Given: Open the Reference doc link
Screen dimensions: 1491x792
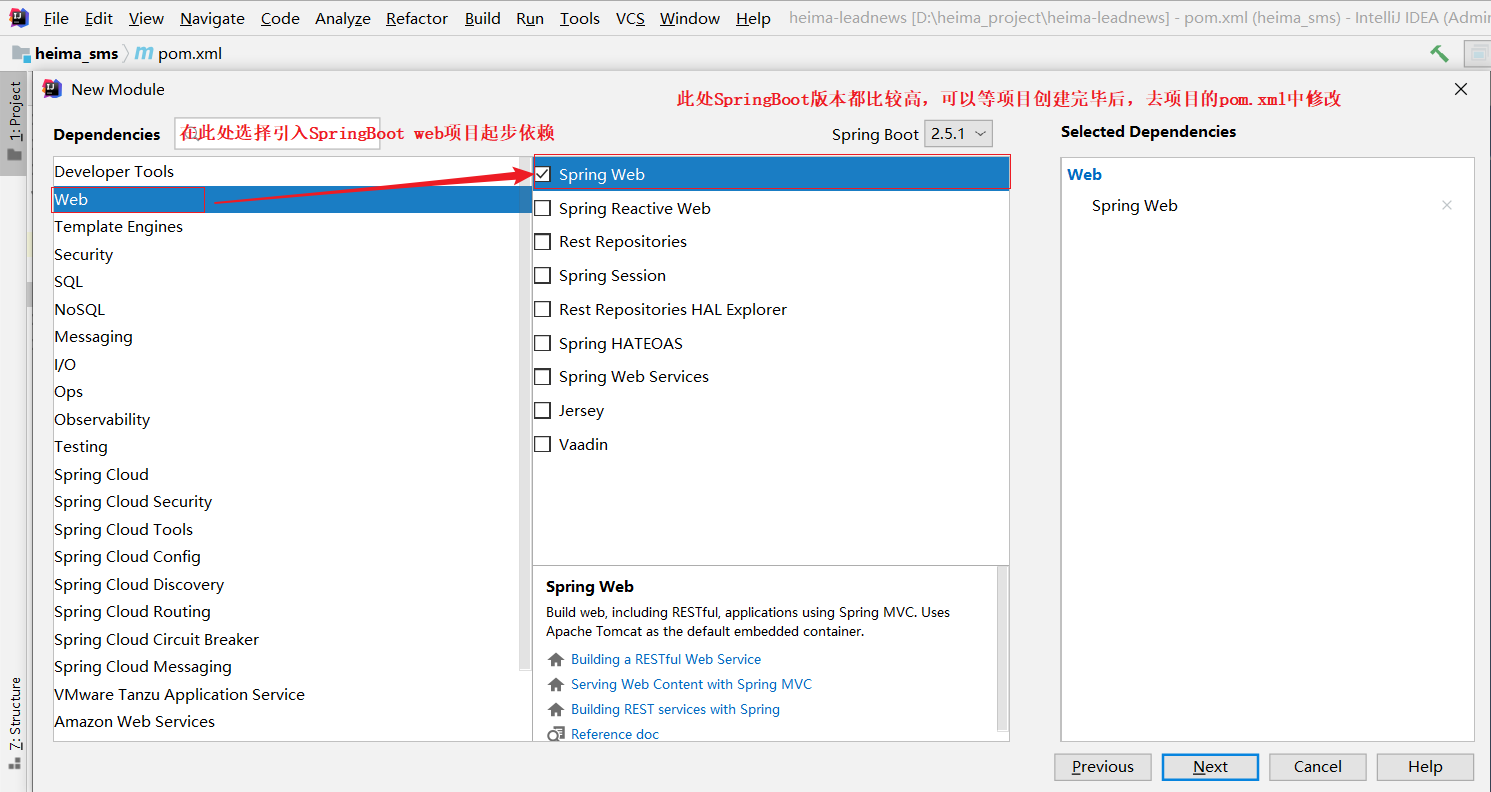Looking at the screenshot, I should coord(615,734).
